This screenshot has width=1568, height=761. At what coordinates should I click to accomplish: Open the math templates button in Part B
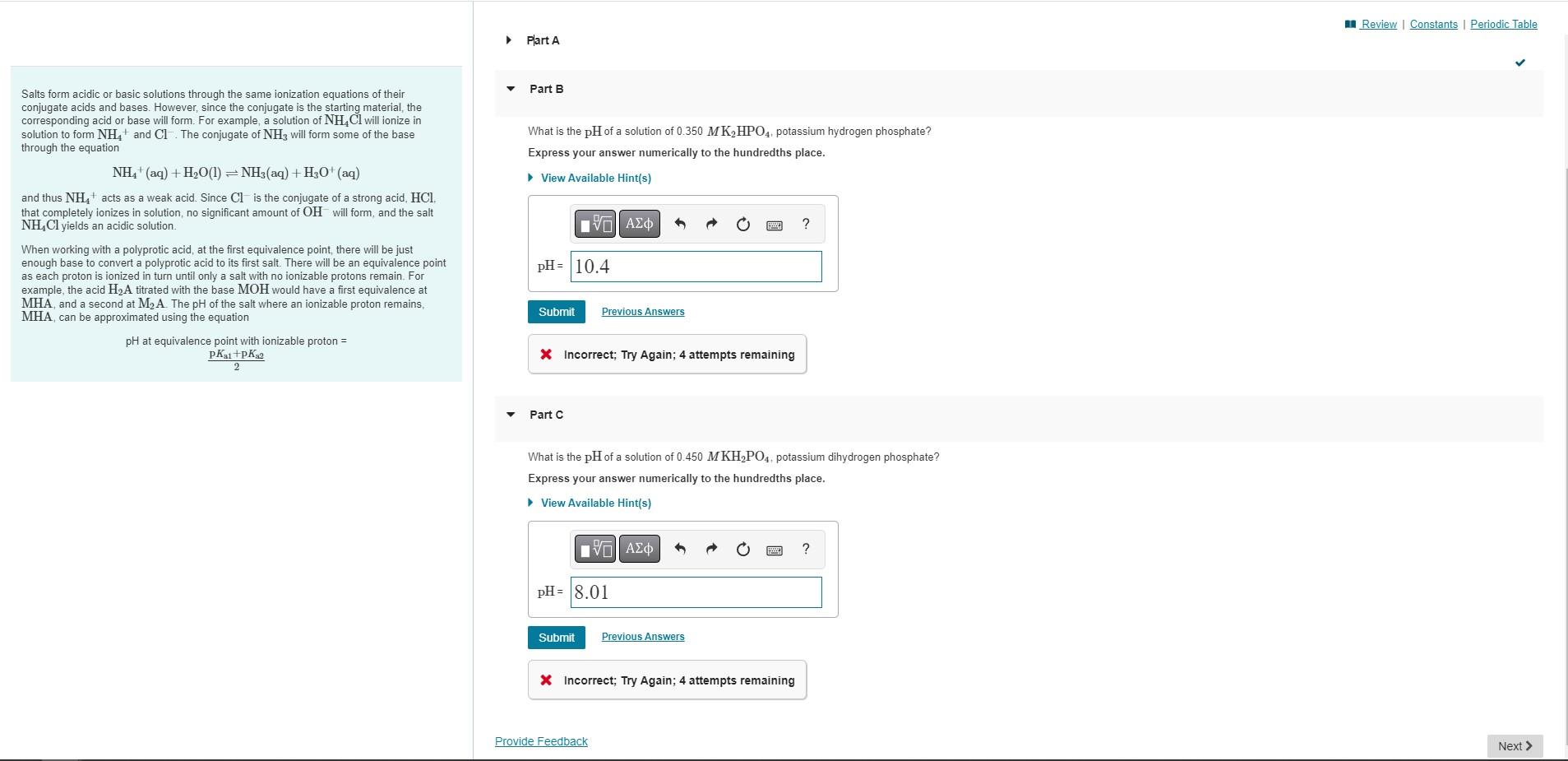pos(595,224)
